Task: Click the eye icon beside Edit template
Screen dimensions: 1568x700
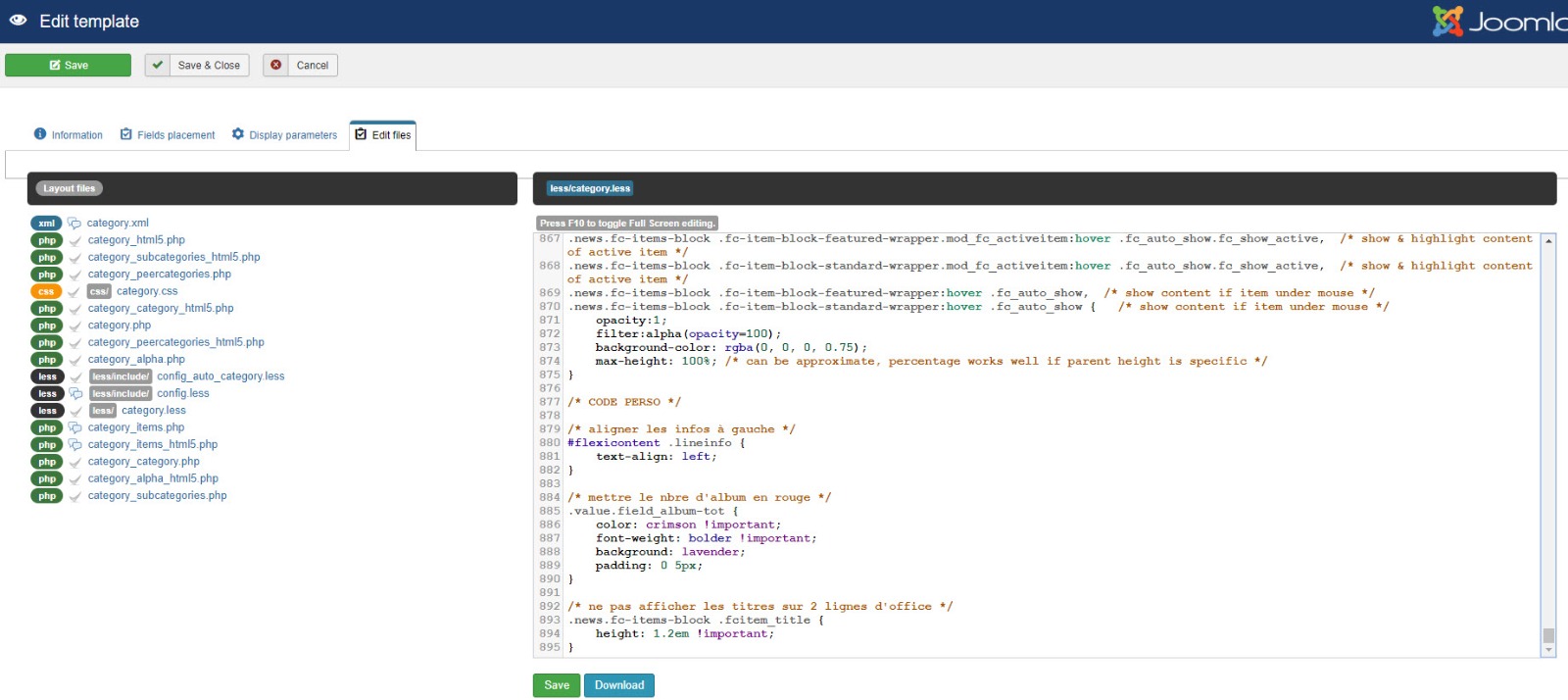Action: pyautogui.click(x=18, y=21)
